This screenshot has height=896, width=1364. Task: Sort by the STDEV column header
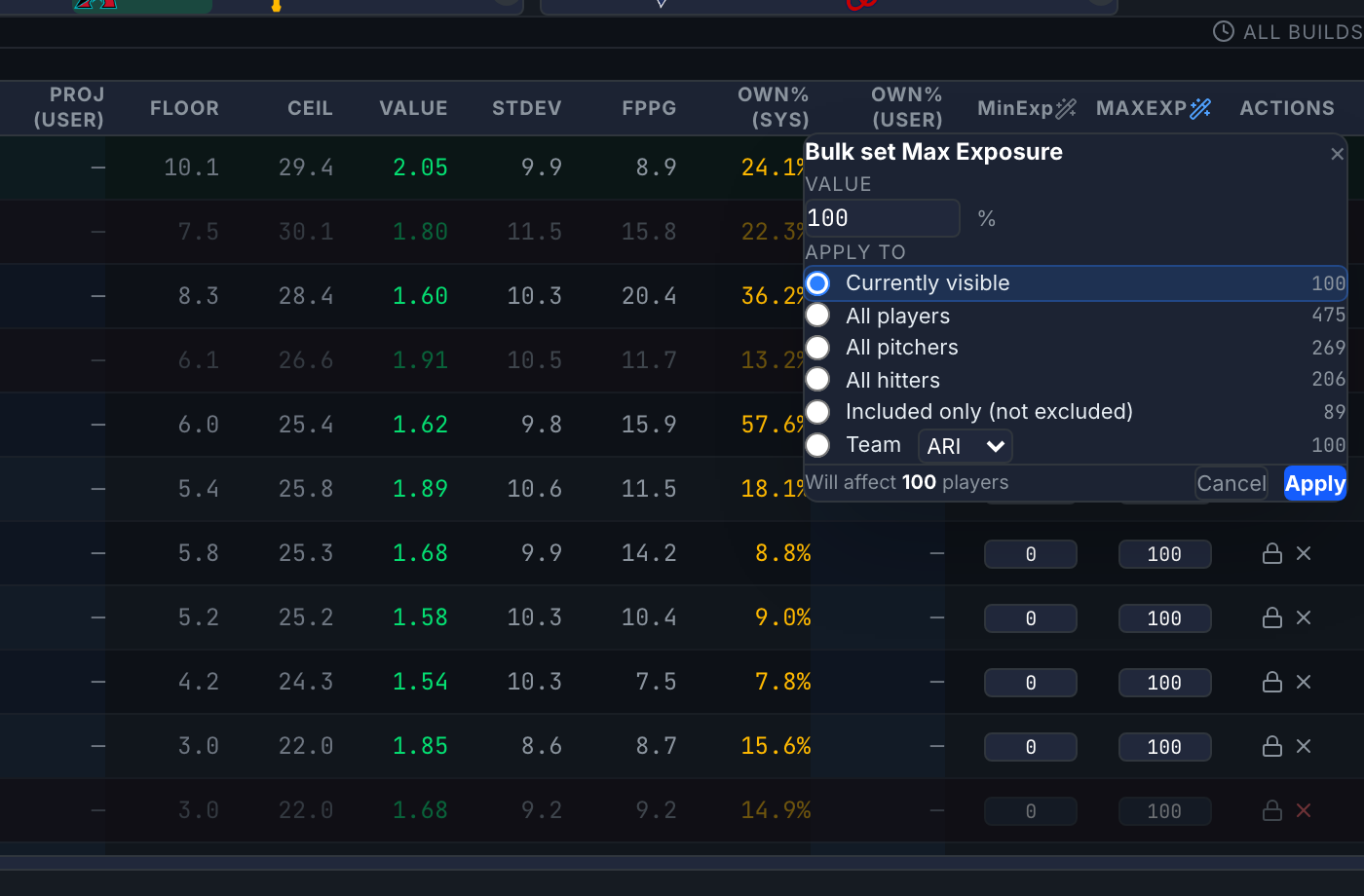point(527,108)
